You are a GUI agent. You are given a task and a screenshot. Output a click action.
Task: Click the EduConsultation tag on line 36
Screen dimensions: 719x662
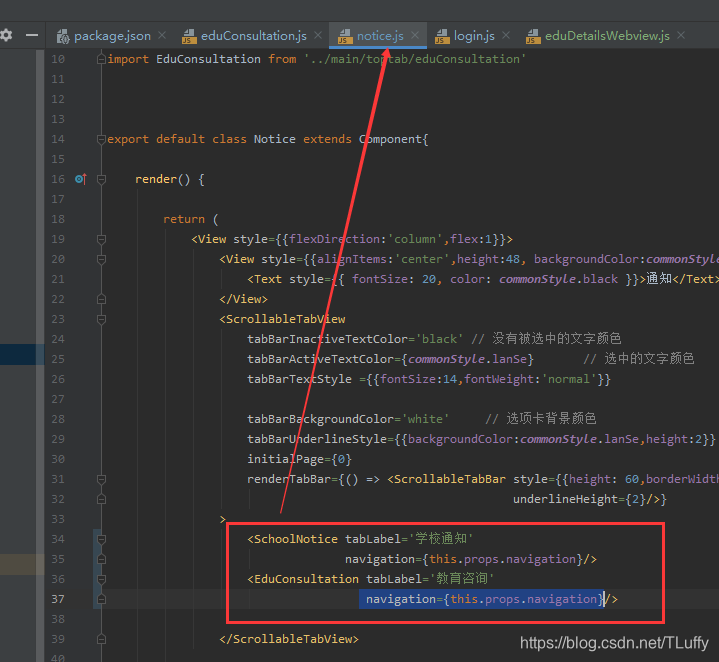pos(303,579)
